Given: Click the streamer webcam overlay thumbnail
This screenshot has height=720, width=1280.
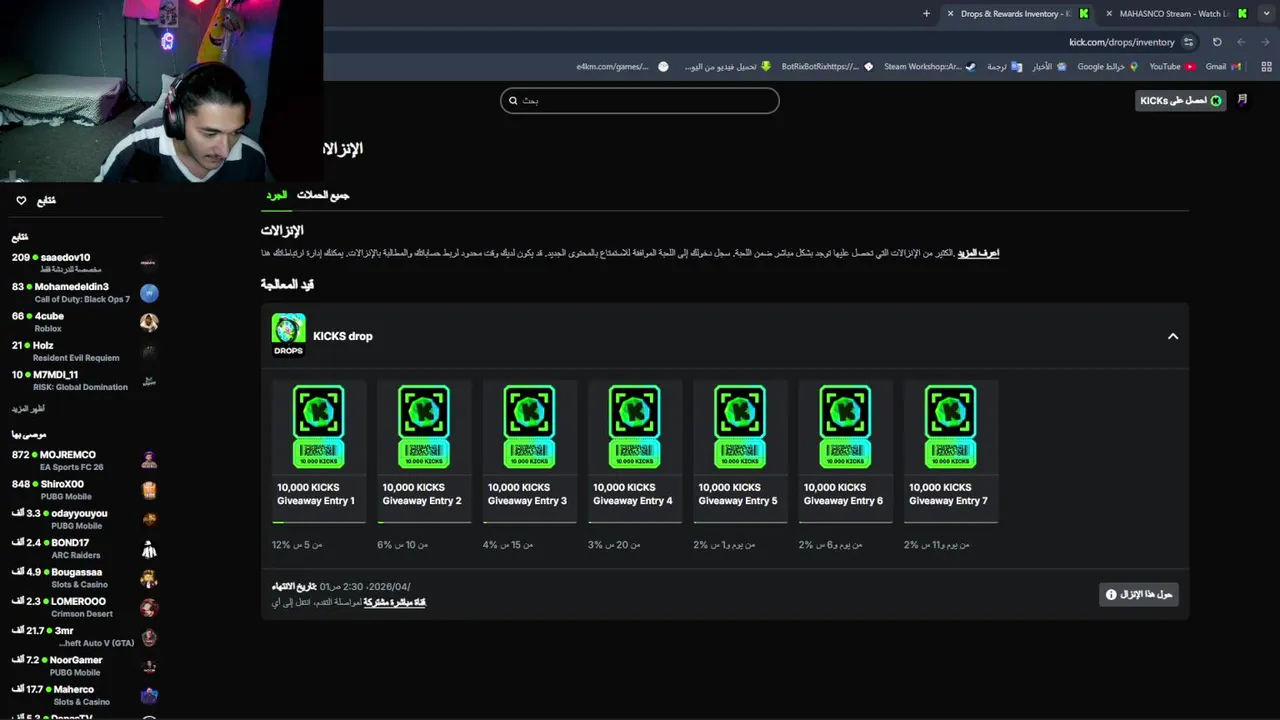Looking at the screenshot, I should click(x=161, y=91).
